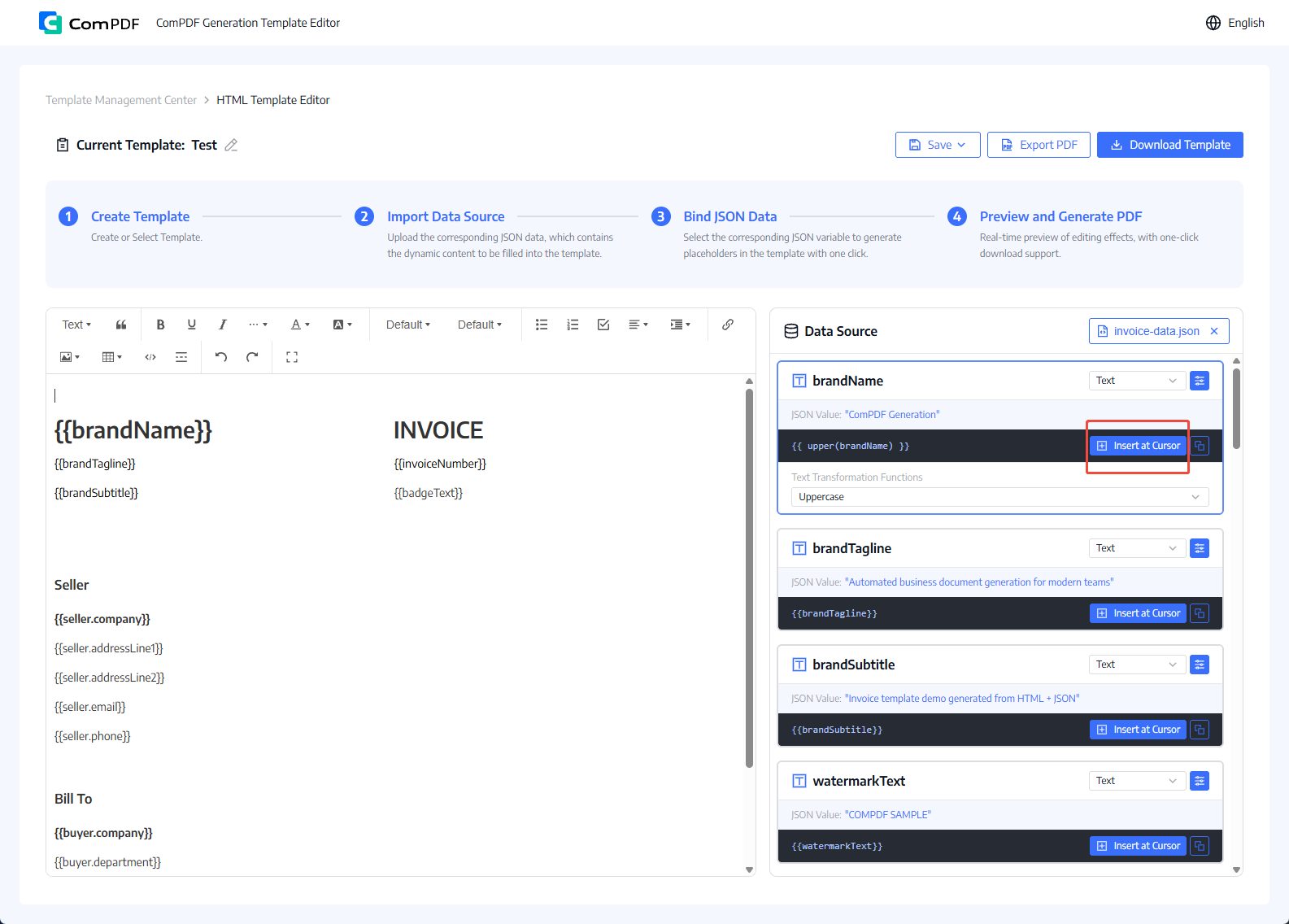Copy the brandTagline placeholder

click(x=1200, y=613)
